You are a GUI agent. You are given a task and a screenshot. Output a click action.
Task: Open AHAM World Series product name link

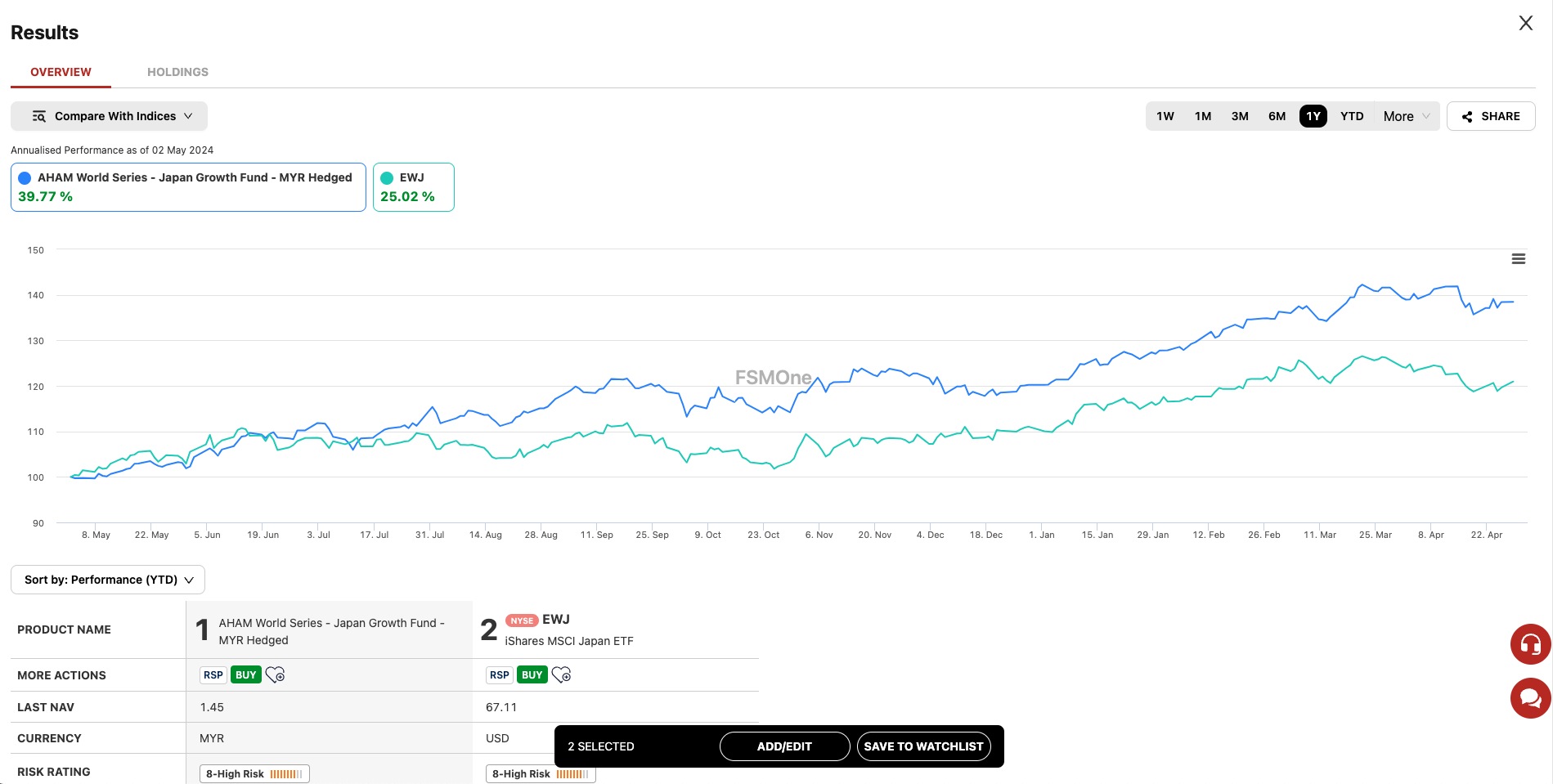pyautogui.click(x=331, y=631)
